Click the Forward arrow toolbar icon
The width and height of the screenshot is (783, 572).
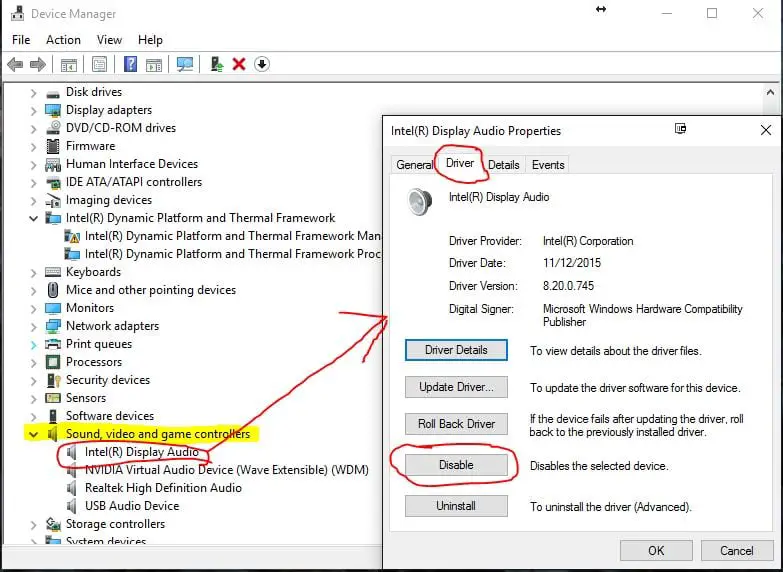[38, 64]
